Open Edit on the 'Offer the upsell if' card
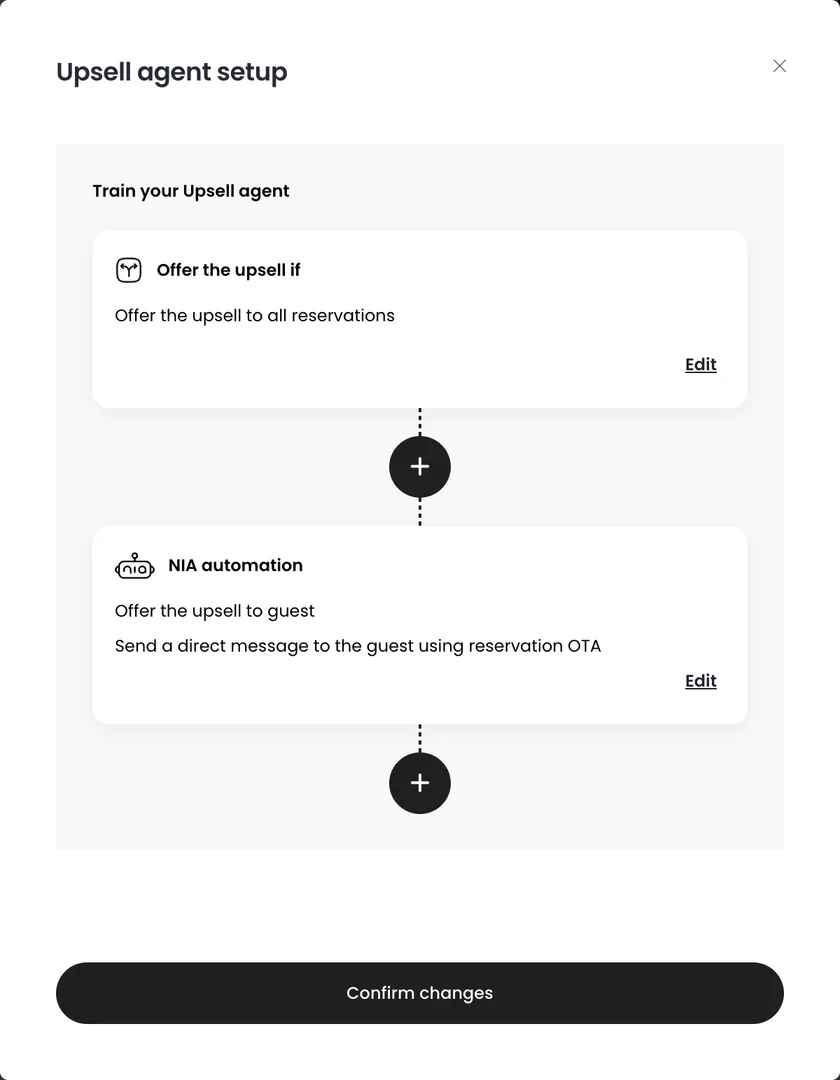Viewport: 840px width, 1080px height. [x=700, y=364]
